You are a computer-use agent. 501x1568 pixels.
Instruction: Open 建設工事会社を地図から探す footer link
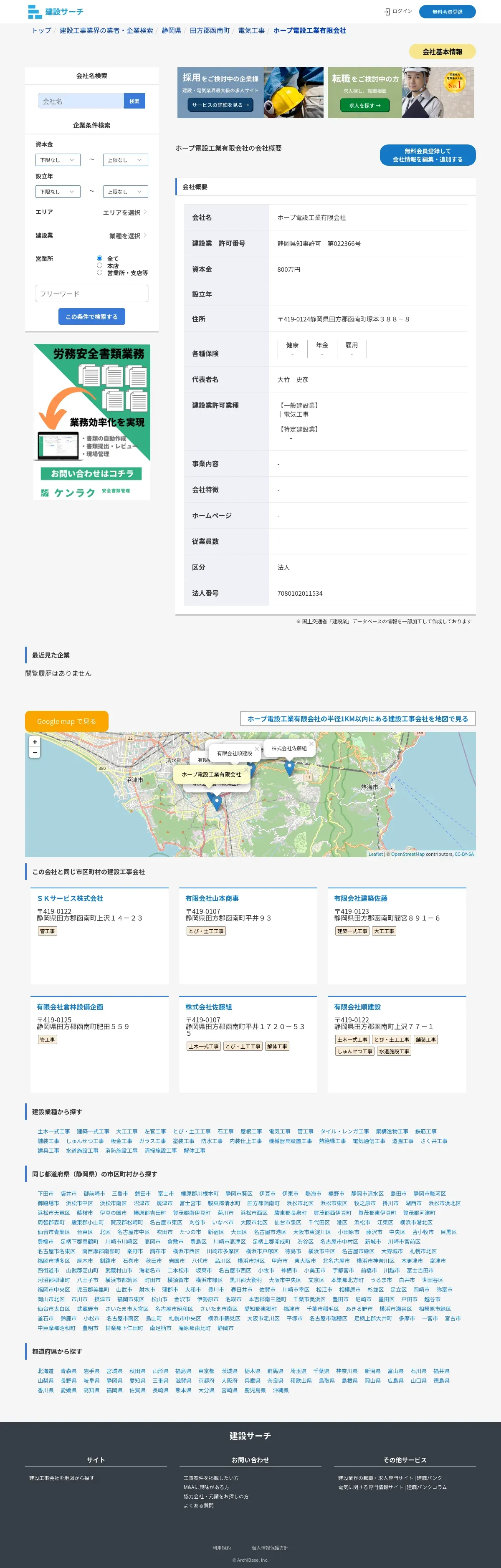[x=61, y=1478]
